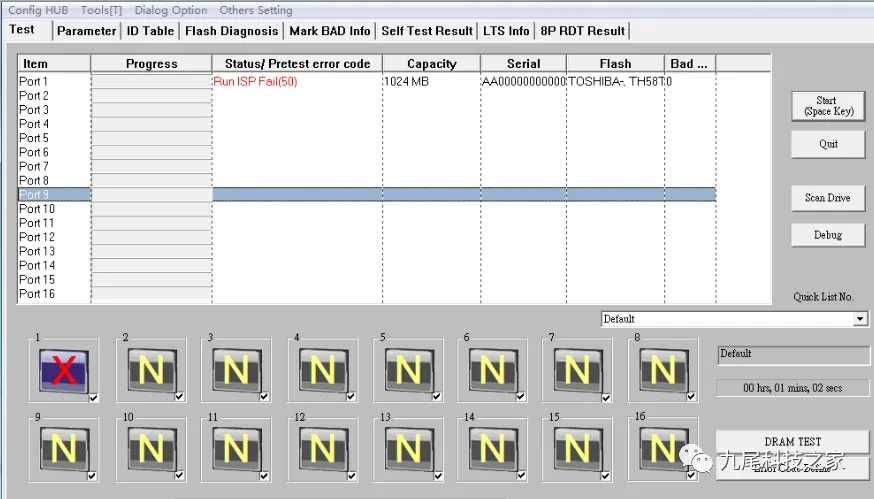Expand the Quick List Default dropdown
874x499 pixels.
click(860, 319)
